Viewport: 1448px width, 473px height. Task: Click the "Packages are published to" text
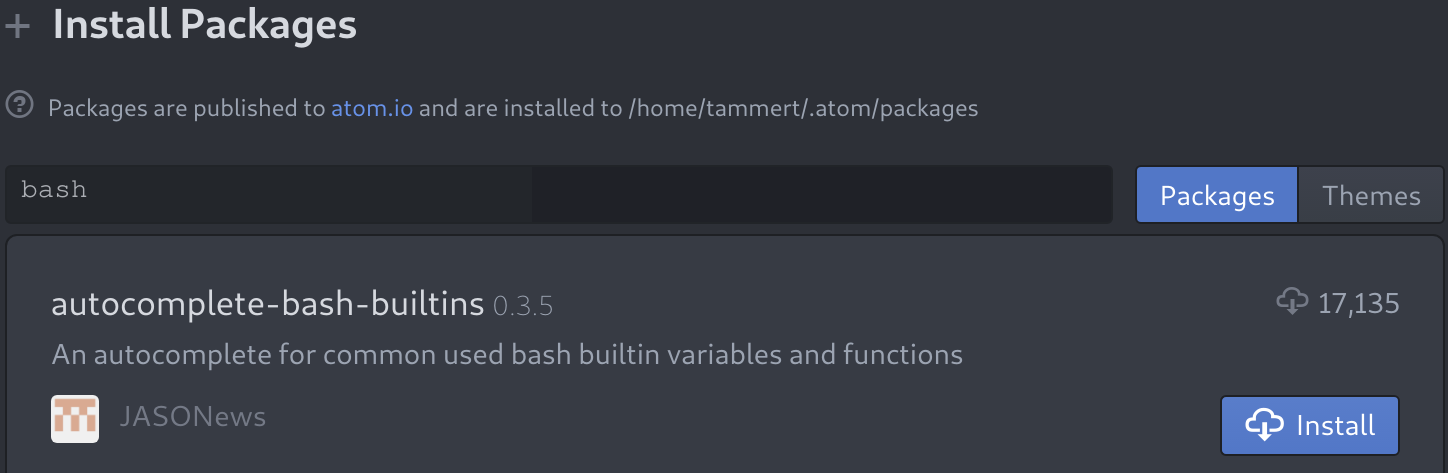[187, 108]
